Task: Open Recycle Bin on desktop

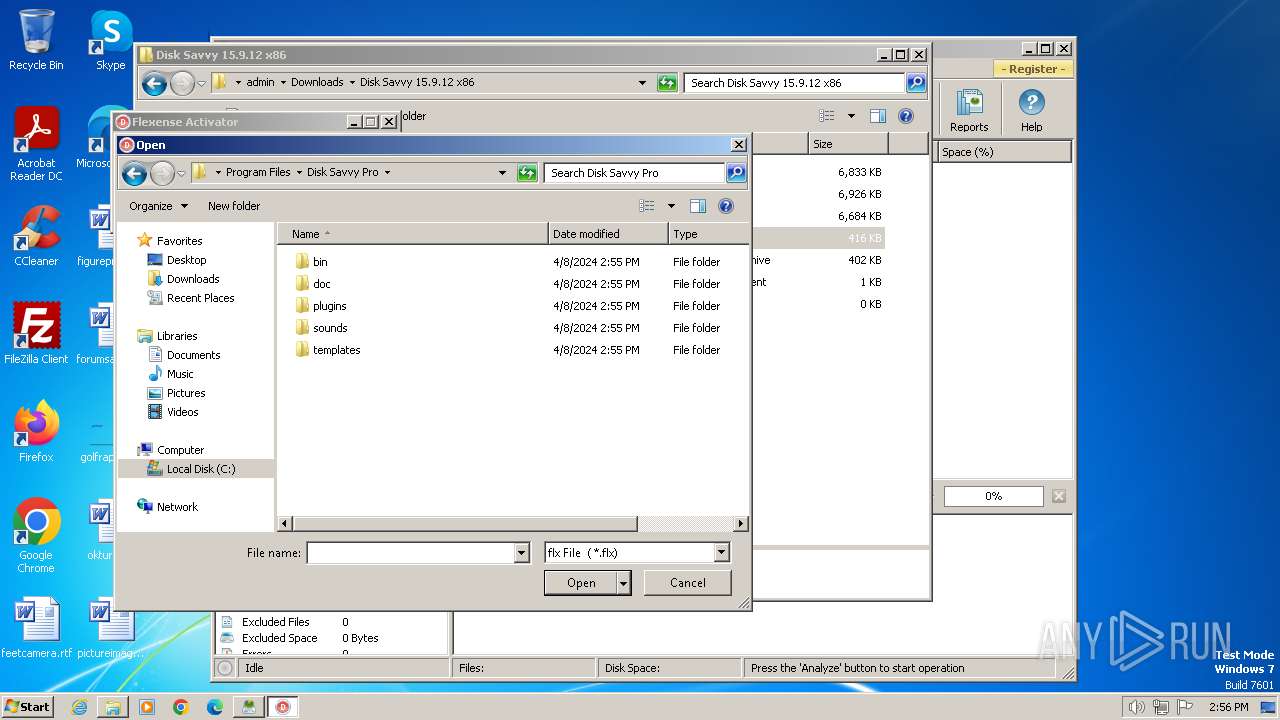Action: (36, 40)
